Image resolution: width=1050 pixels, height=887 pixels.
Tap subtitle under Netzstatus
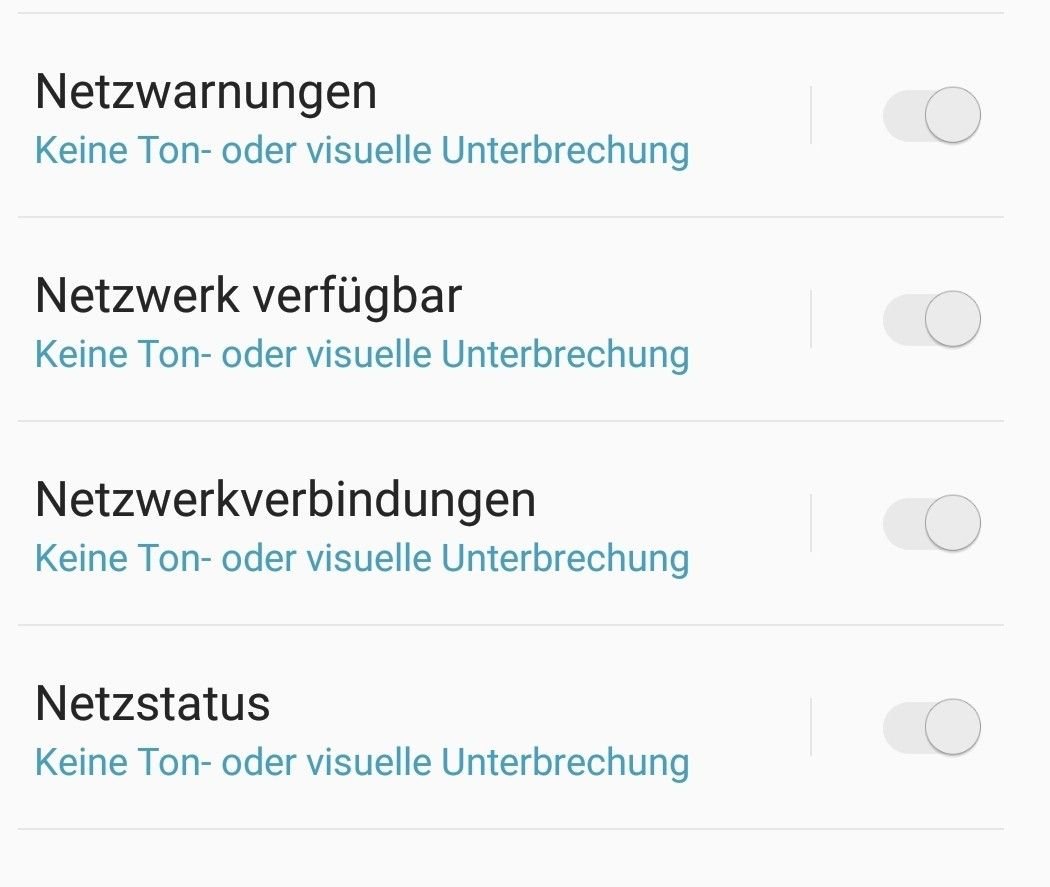pyautogui.click(x=362, y=763)
